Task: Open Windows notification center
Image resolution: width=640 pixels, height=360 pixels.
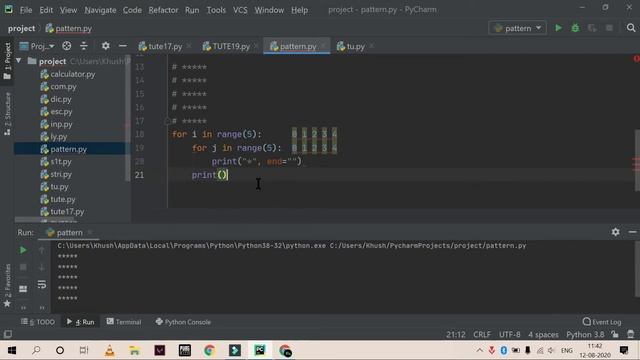Action: click(x=624, y=350)
